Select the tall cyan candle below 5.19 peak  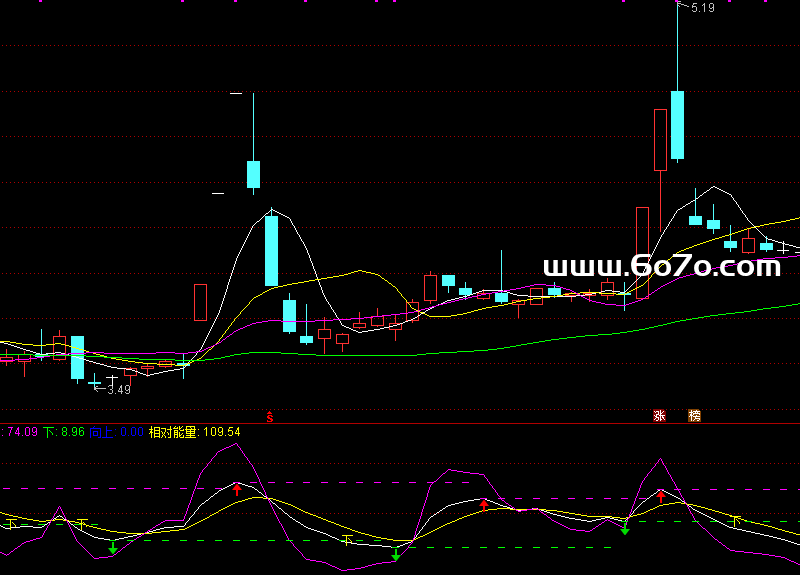677,125
